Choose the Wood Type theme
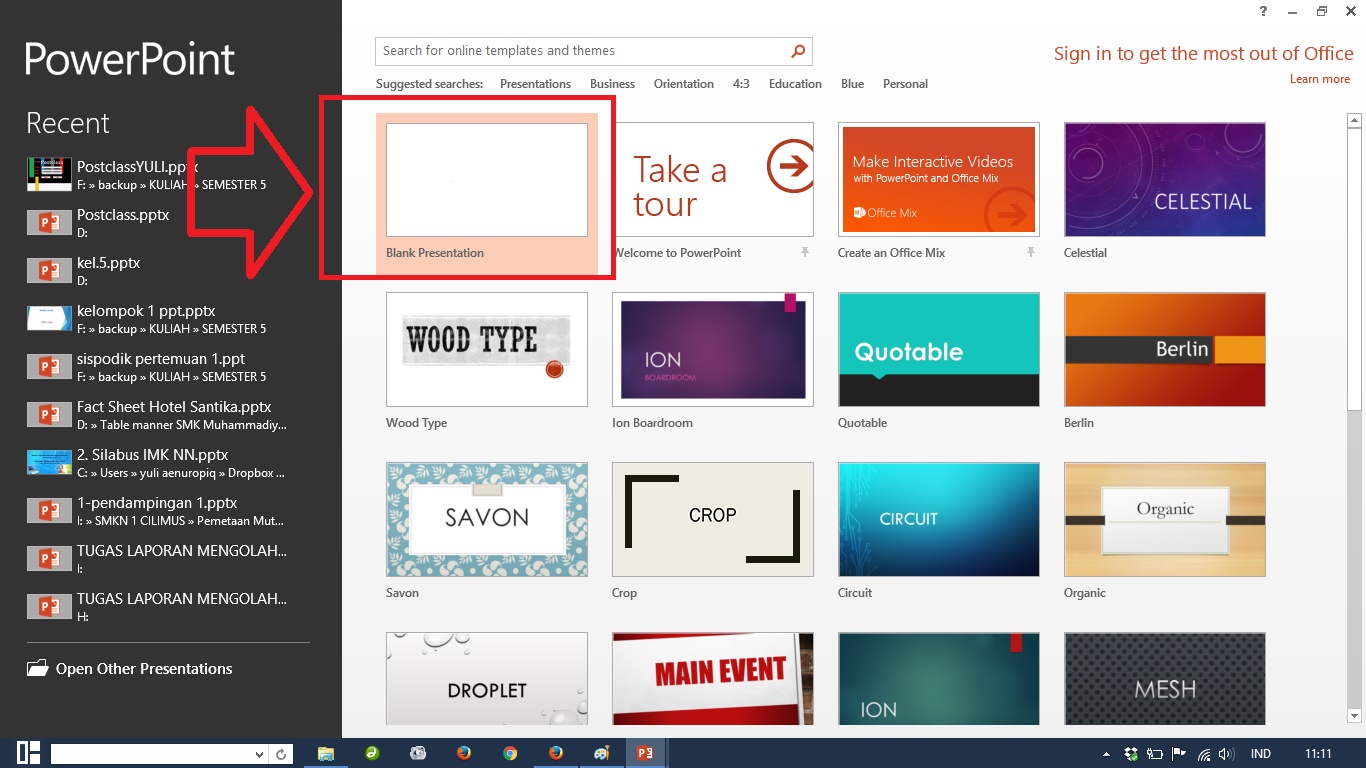1366x768 pixels. click(487, 350)
